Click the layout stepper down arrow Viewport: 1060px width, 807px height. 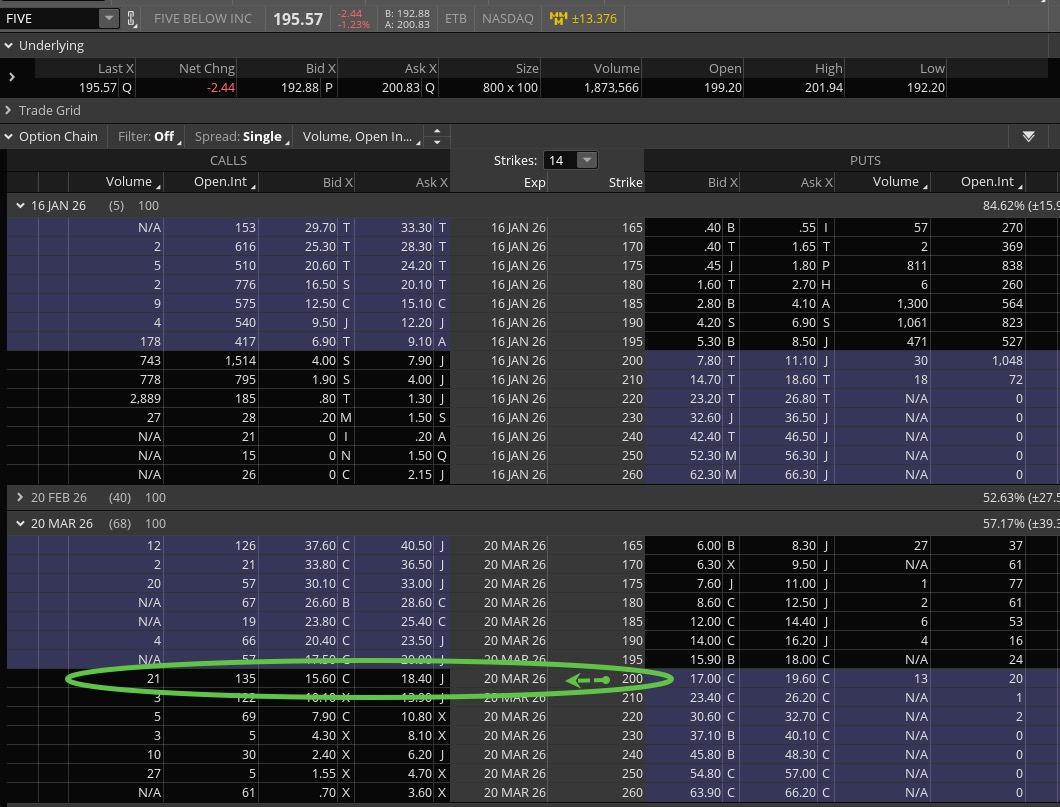point(437,142)
